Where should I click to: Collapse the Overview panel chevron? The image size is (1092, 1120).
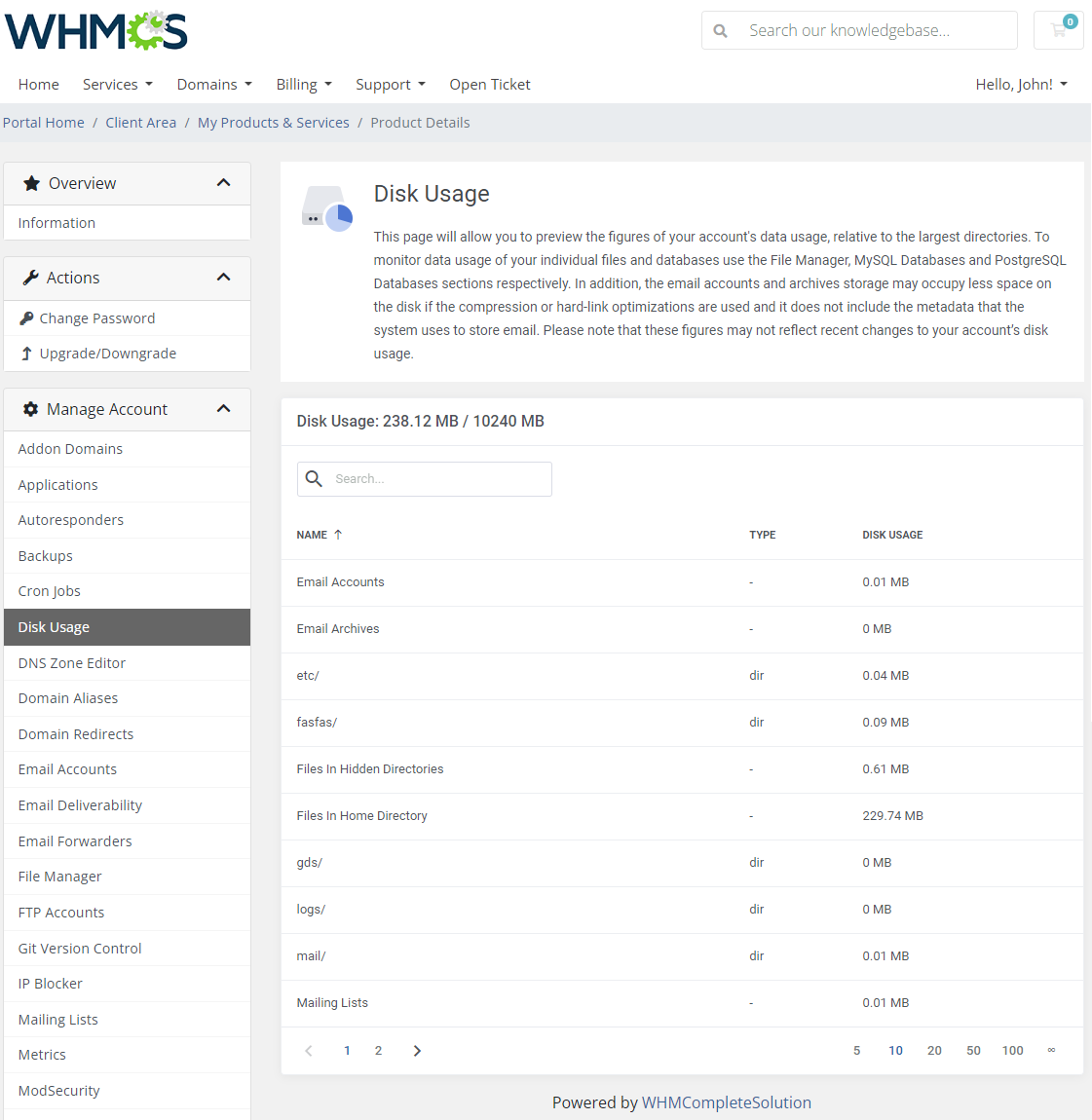point(224,183)
